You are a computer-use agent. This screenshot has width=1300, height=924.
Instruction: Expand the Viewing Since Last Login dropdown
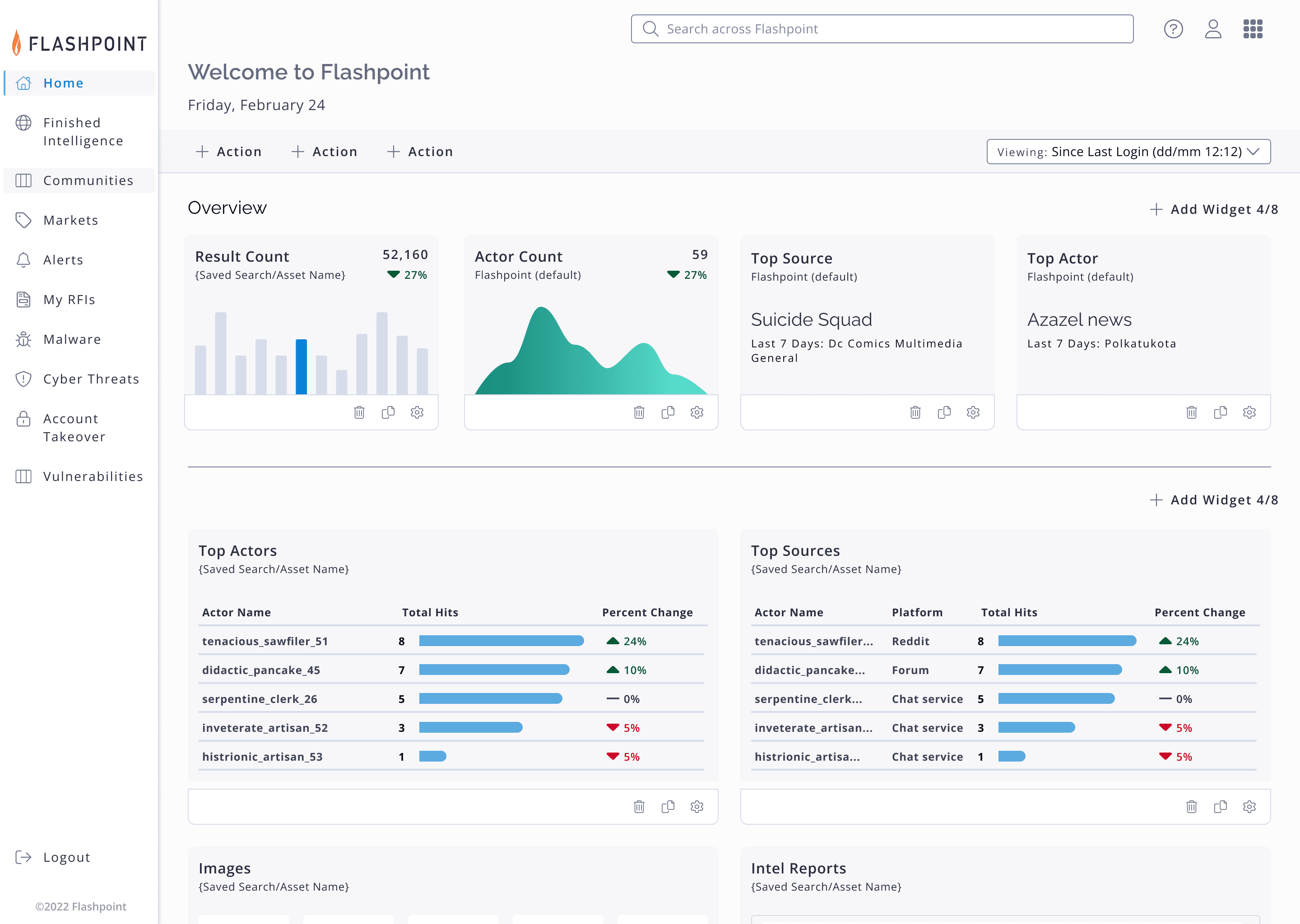[1128, 152]
